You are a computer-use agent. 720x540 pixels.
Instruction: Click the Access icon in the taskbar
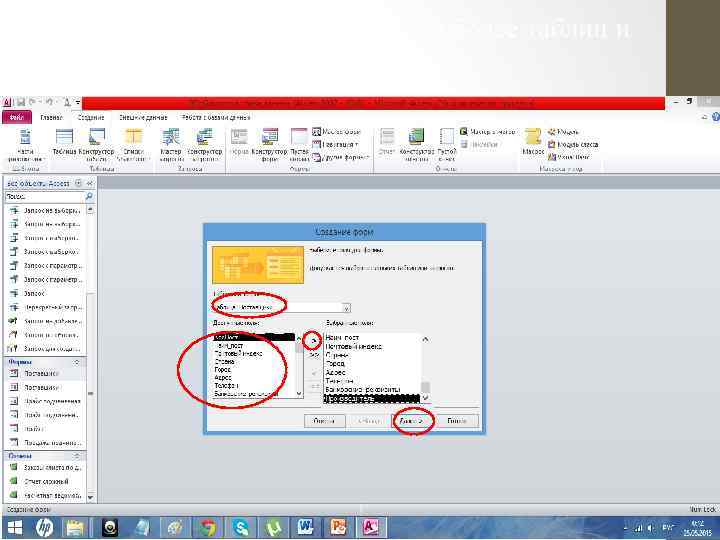coord(371,527)
